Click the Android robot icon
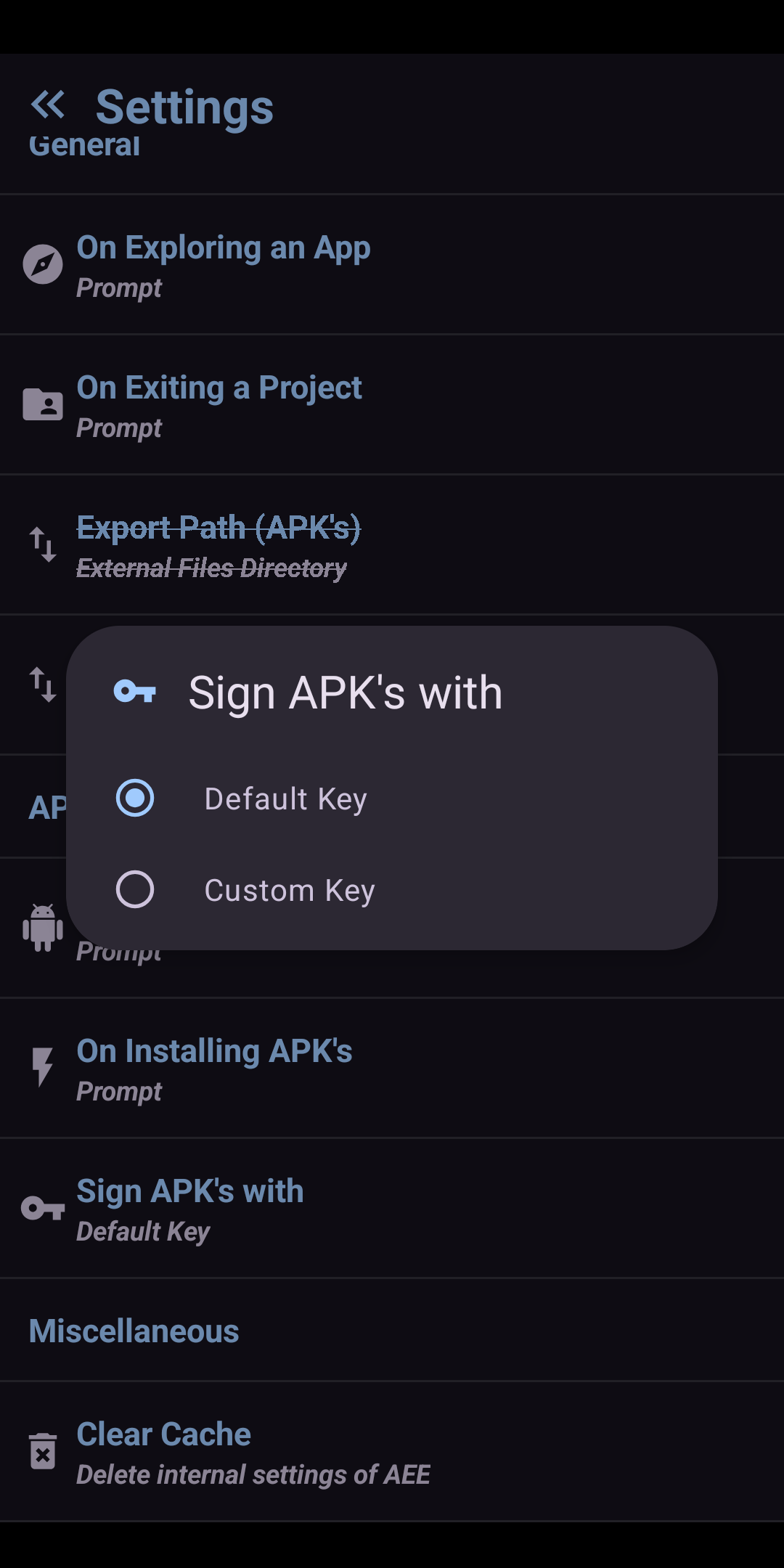784x1568 pixels. [x=43, y=927]
